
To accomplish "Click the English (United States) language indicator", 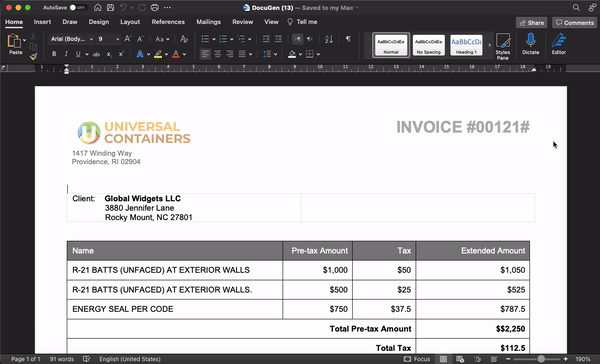I will coord(130,359).
